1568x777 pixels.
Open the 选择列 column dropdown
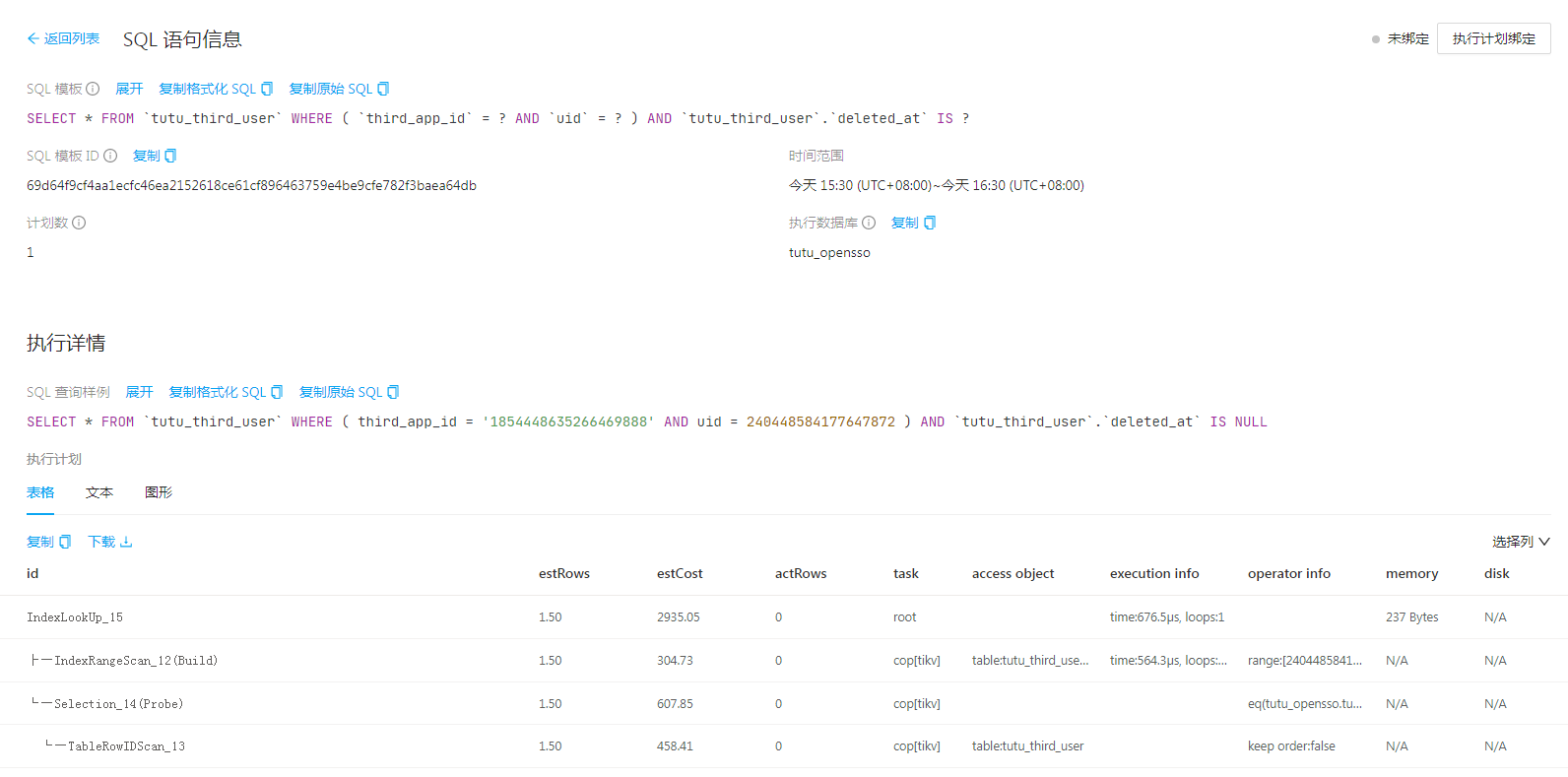pyautogui.click(x=1521, y=542)
